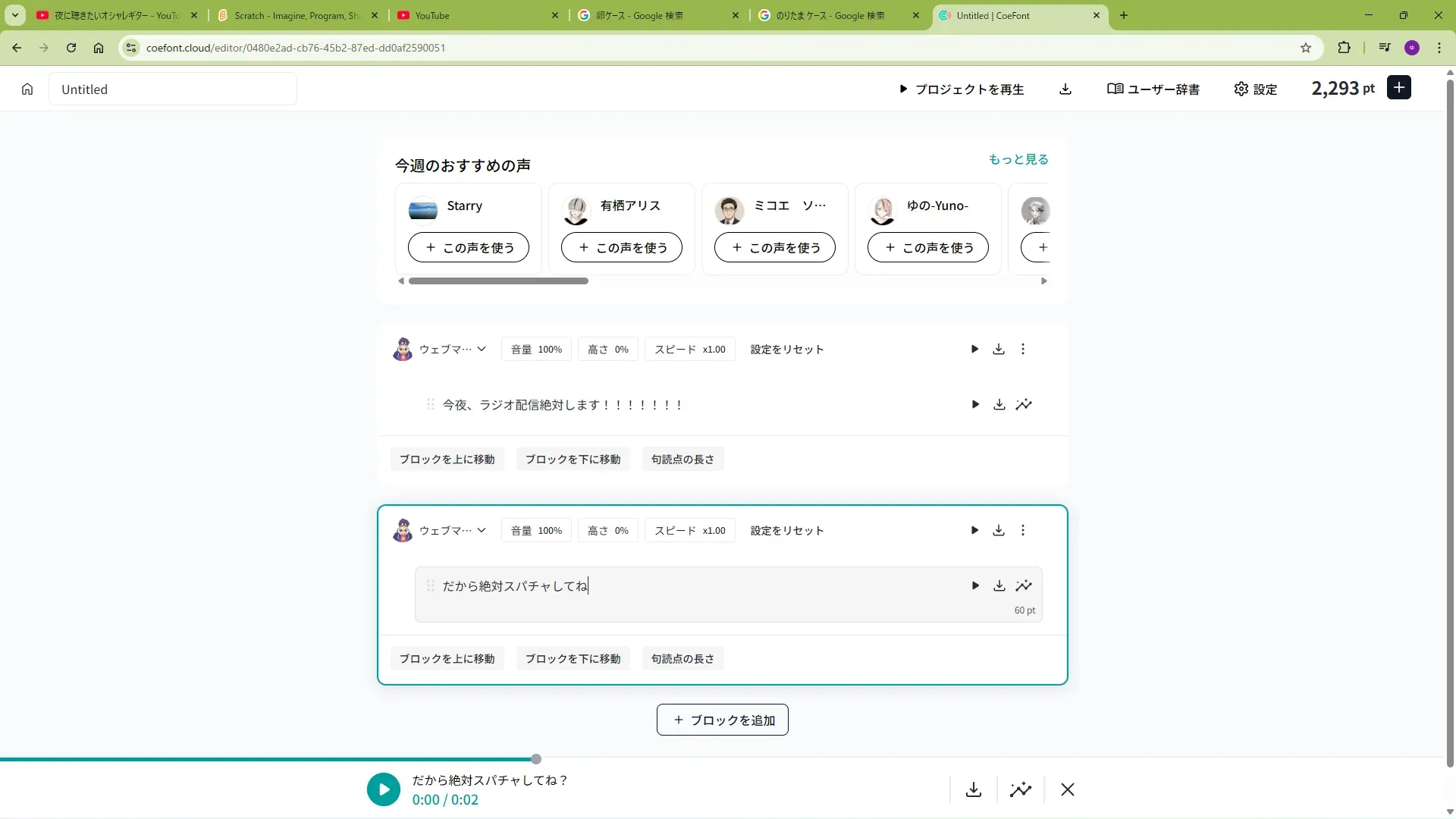The width and height of the screenshot is (1456, 819).
Task: Click the black plus button to add points
Action: click(1399, 88)
